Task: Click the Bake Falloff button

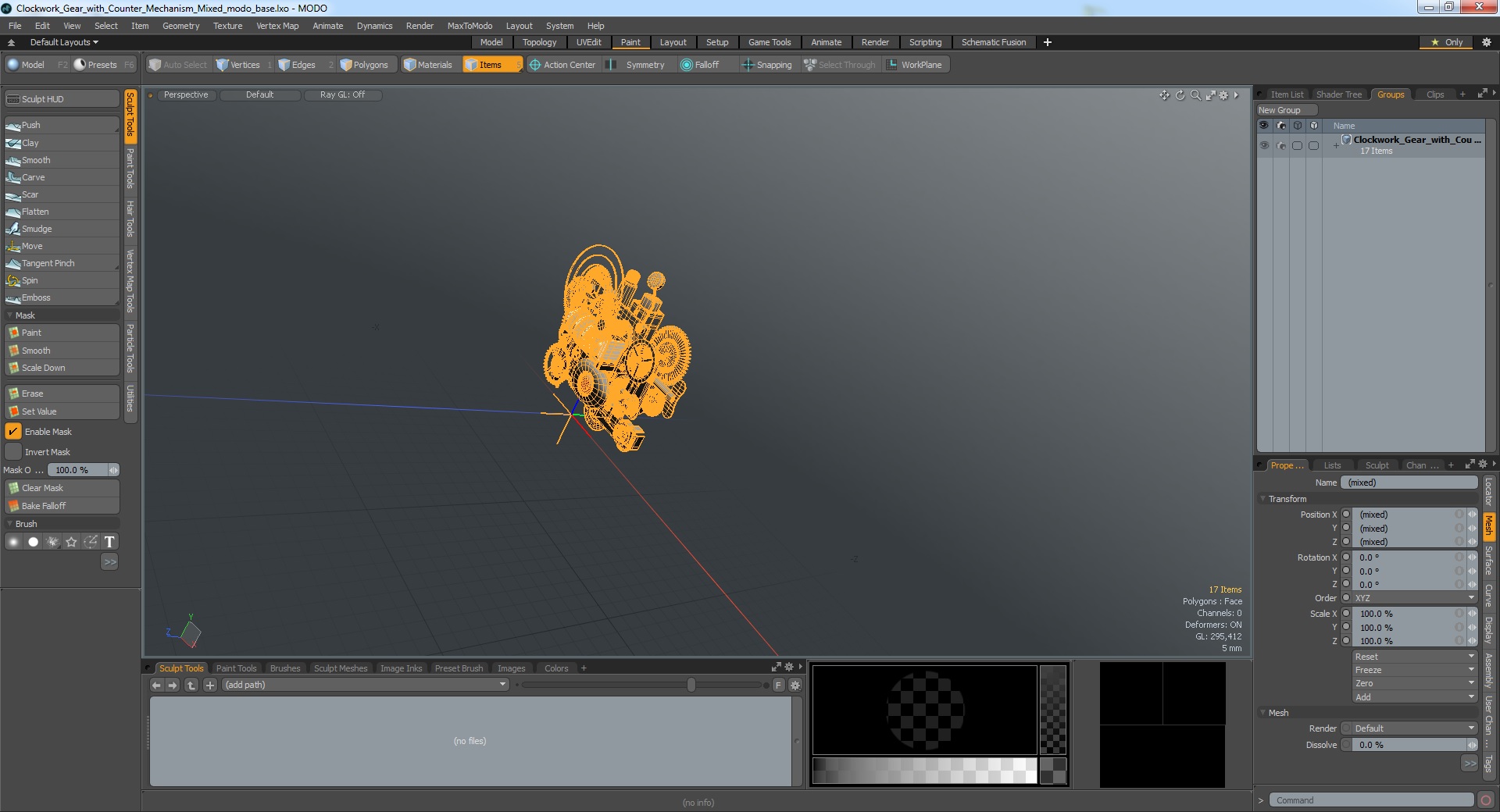Action: coord(61,506)
